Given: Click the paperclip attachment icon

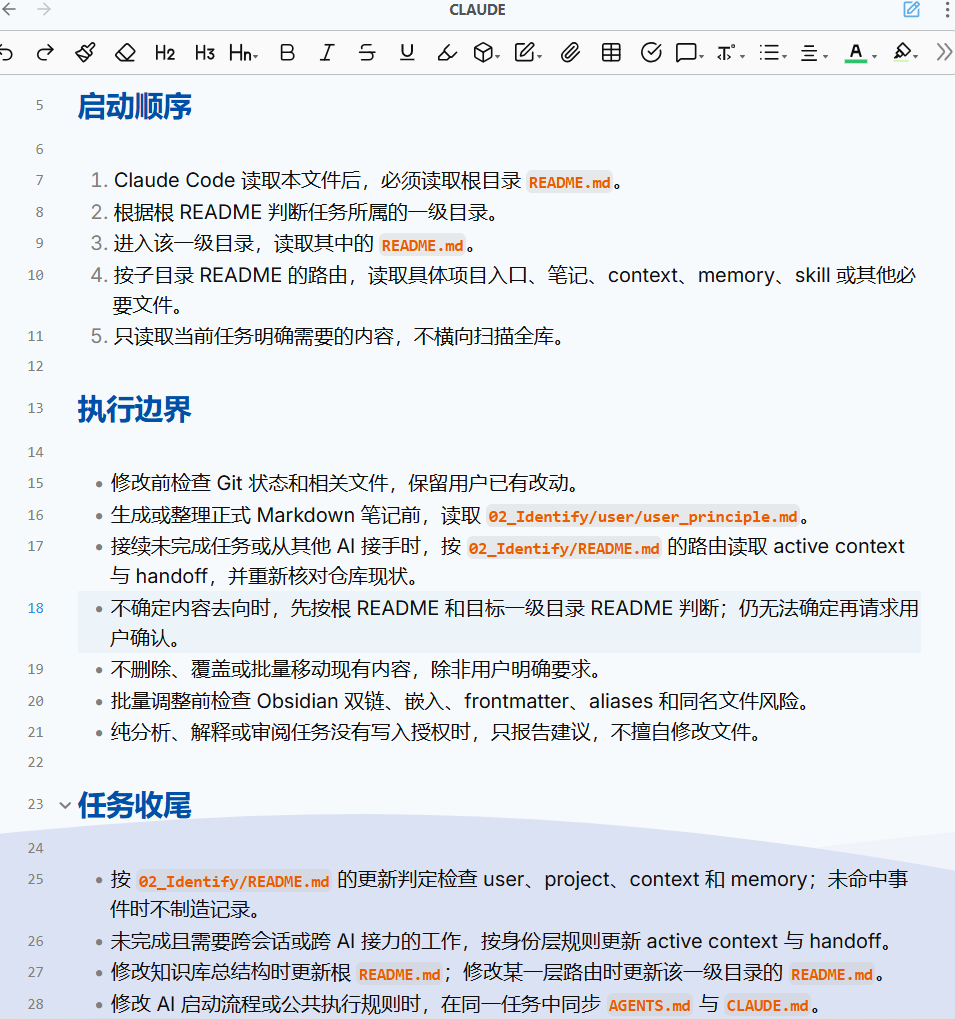Looking at the screenshot, I should click(570, 53).
